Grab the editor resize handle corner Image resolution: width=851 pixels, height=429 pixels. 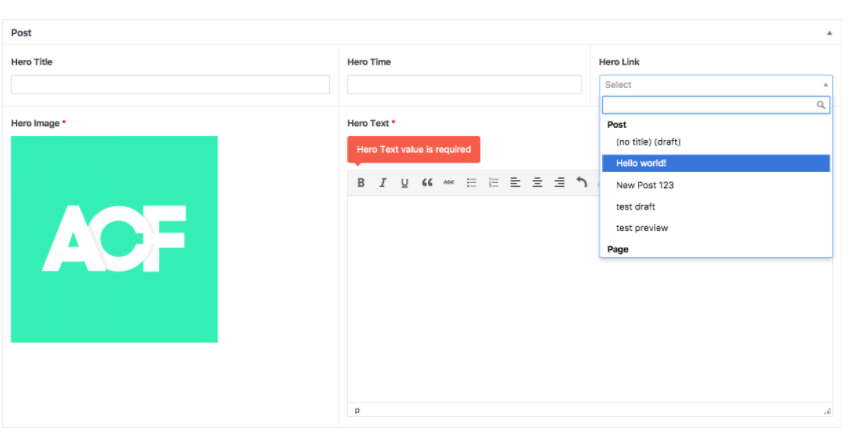pyautogui.click(x=827, y=411)
